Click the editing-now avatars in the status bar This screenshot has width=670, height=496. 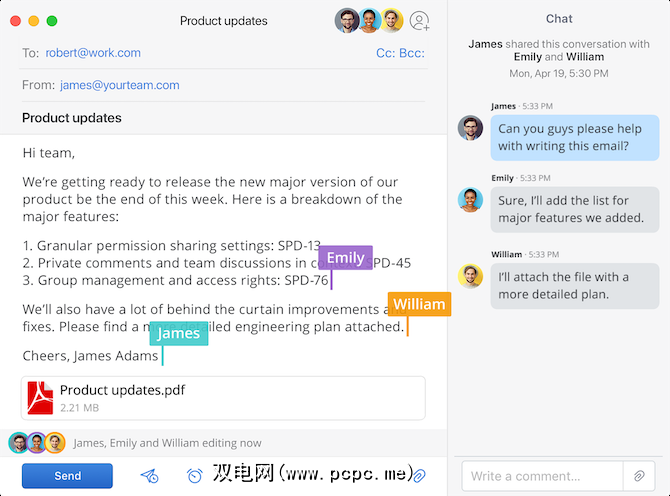pyautogui.click(x=37, y=442)
